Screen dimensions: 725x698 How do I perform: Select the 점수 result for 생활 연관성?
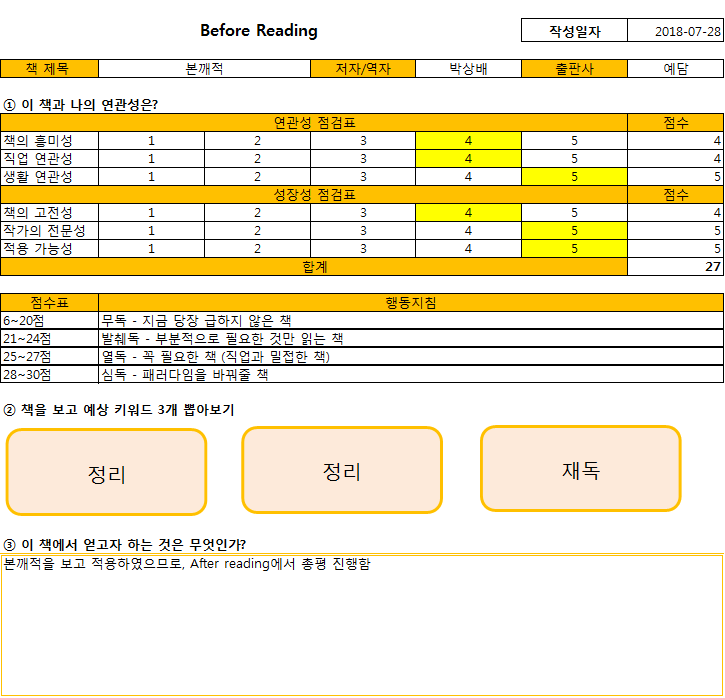click(676, 177)
